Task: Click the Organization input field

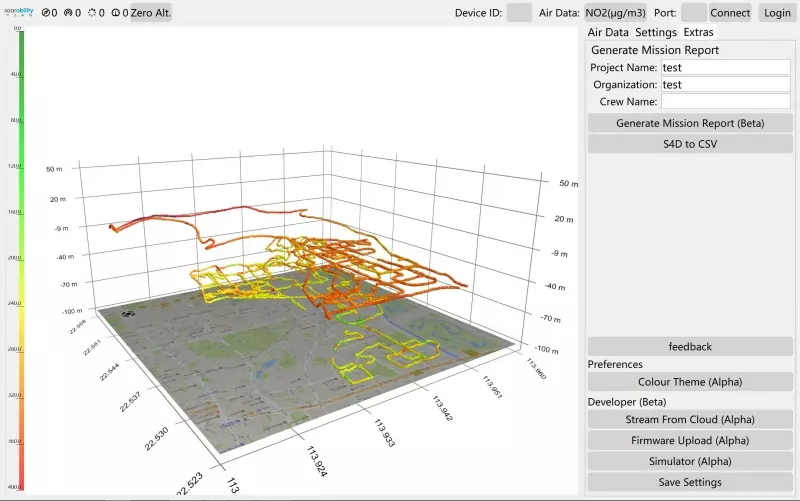Action: [726, 85]
